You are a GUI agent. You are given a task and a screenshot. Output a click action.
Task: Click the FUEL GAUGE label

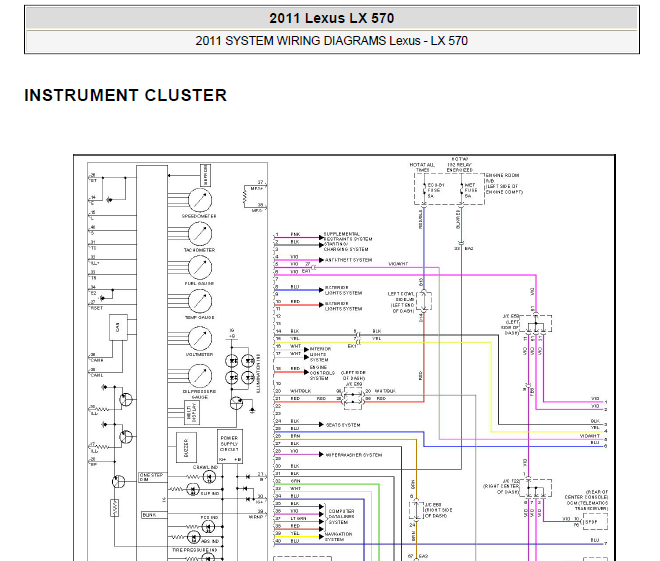(x=200, y=284)
